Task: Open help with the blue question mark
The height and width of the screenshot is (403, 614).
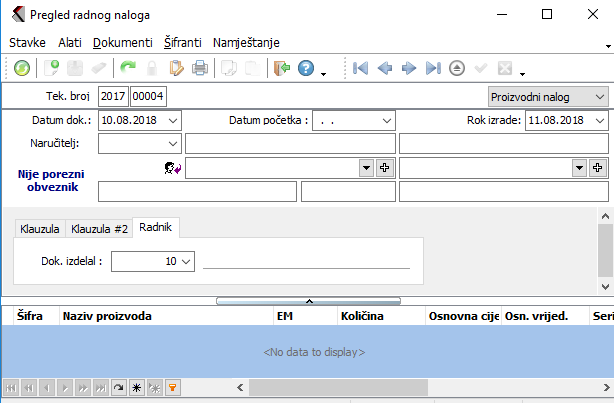Action: click(x=306, y=69)
